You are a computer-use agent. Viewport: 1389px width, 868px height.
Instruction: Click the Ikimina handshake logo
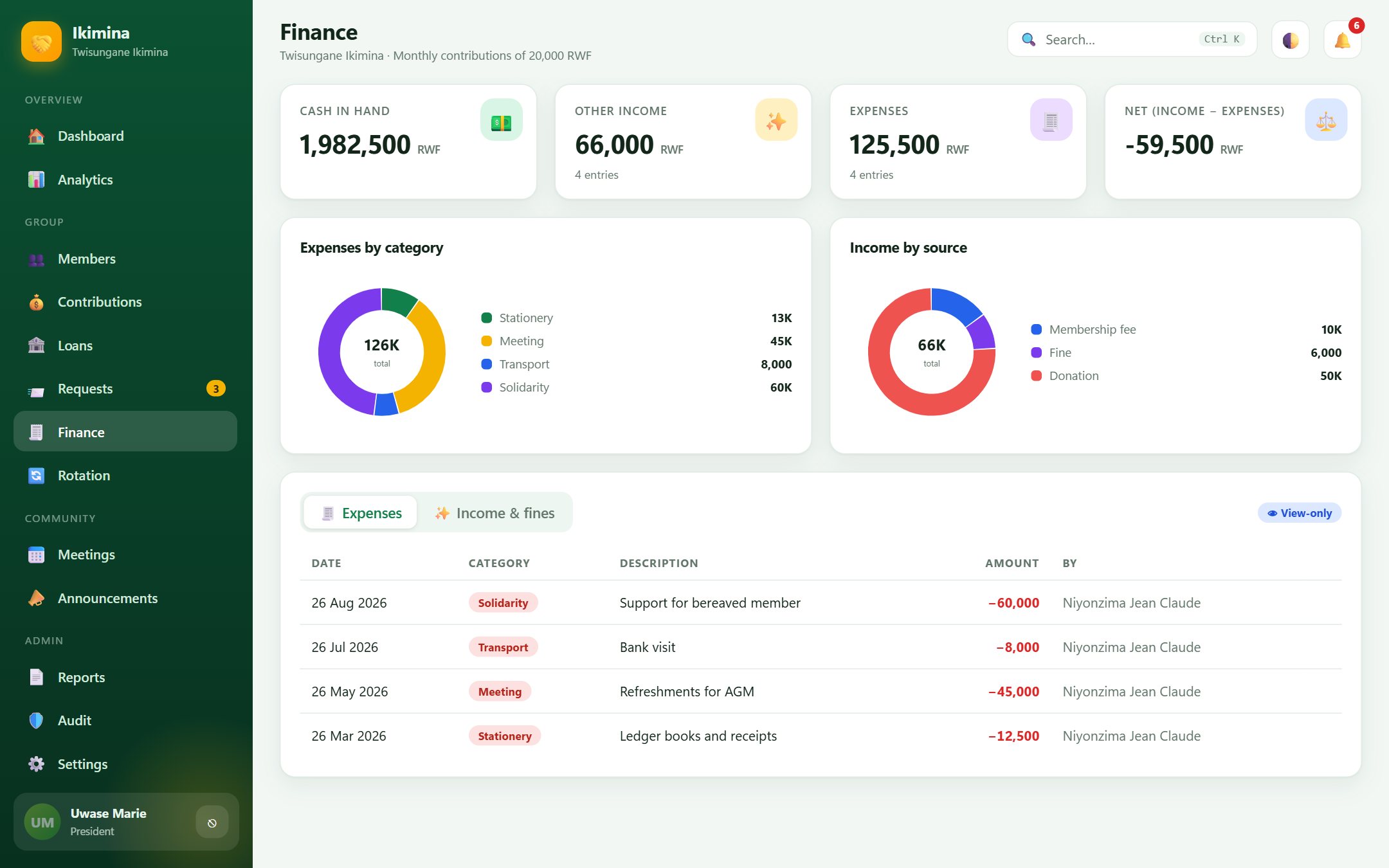click(41, 42)
